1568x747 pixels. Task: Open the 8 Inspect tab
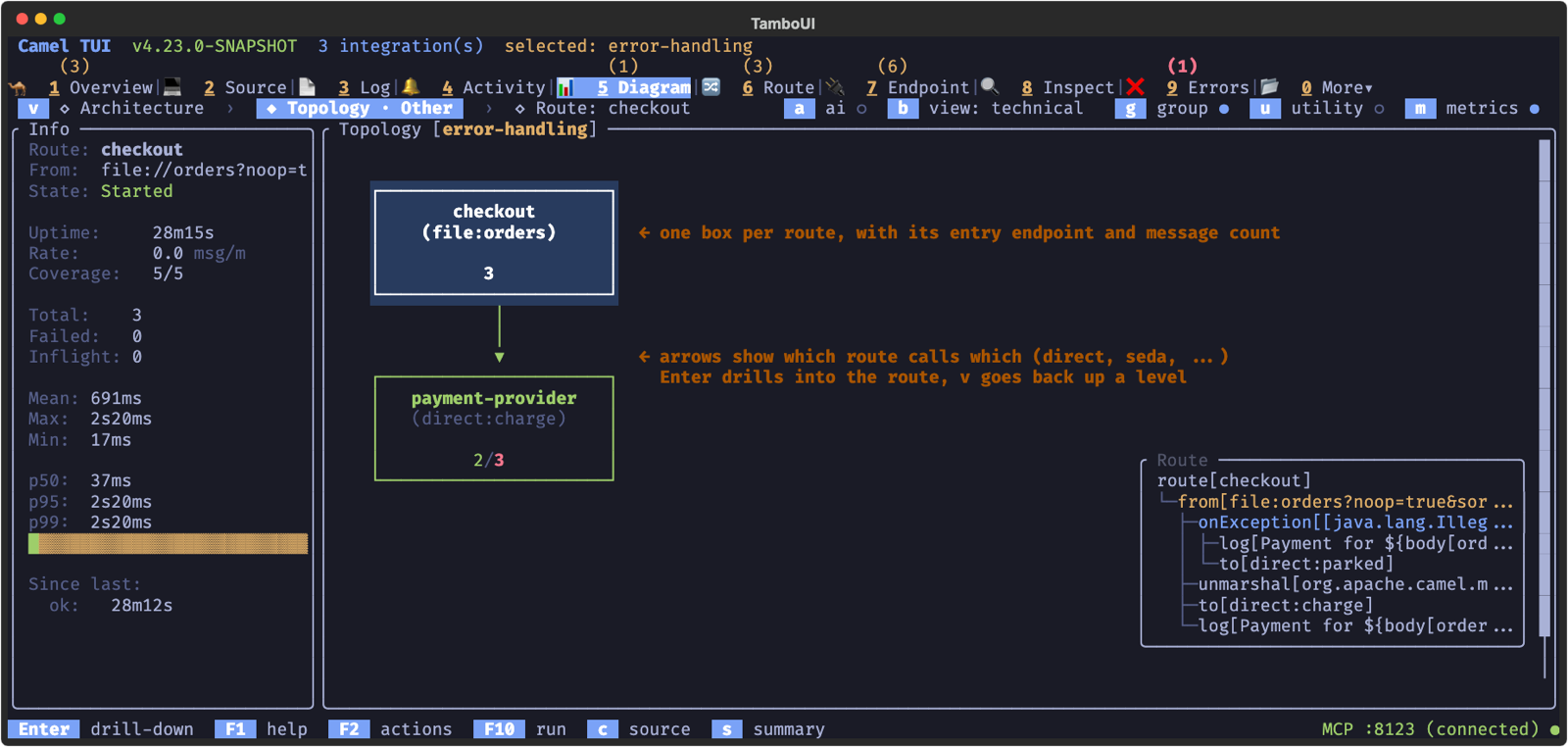tap(1068, 87)
